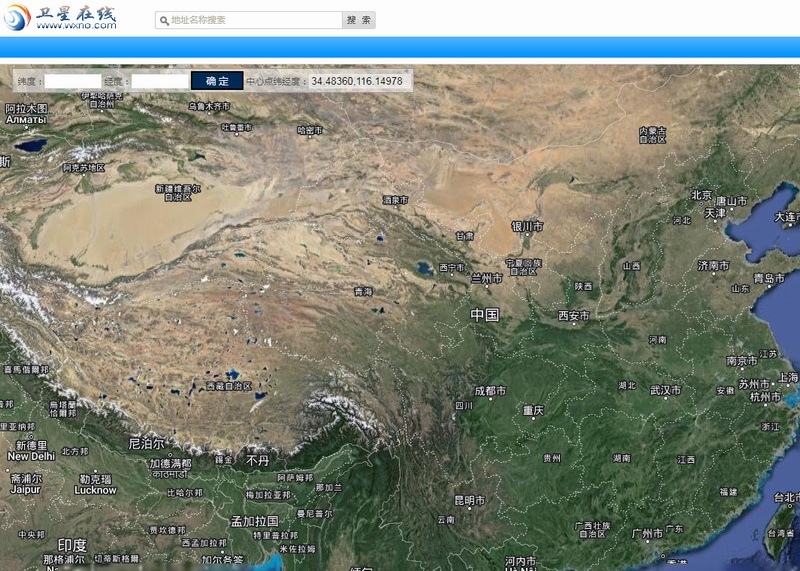The image size is (800, 571).
Task: Click the 昆明市 city label
Action: point(469,500)
